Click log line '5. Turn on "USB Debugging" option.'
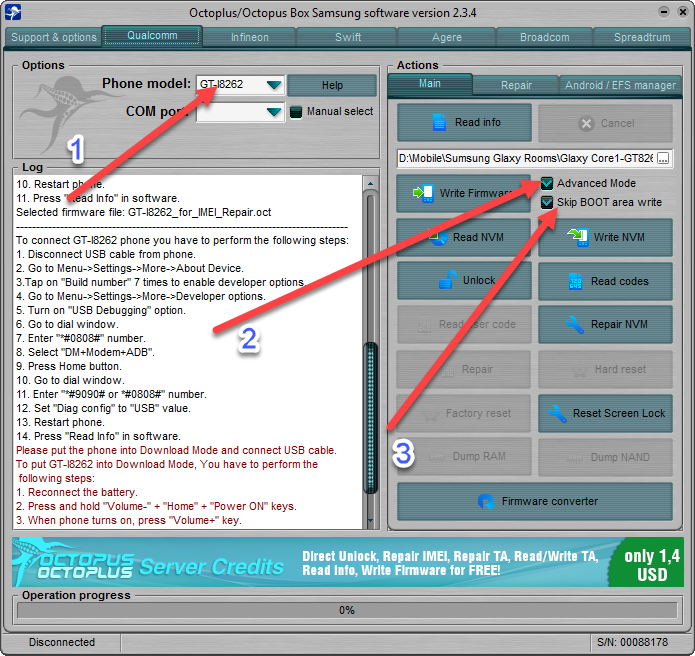The image size is (695, 656). 101,310
